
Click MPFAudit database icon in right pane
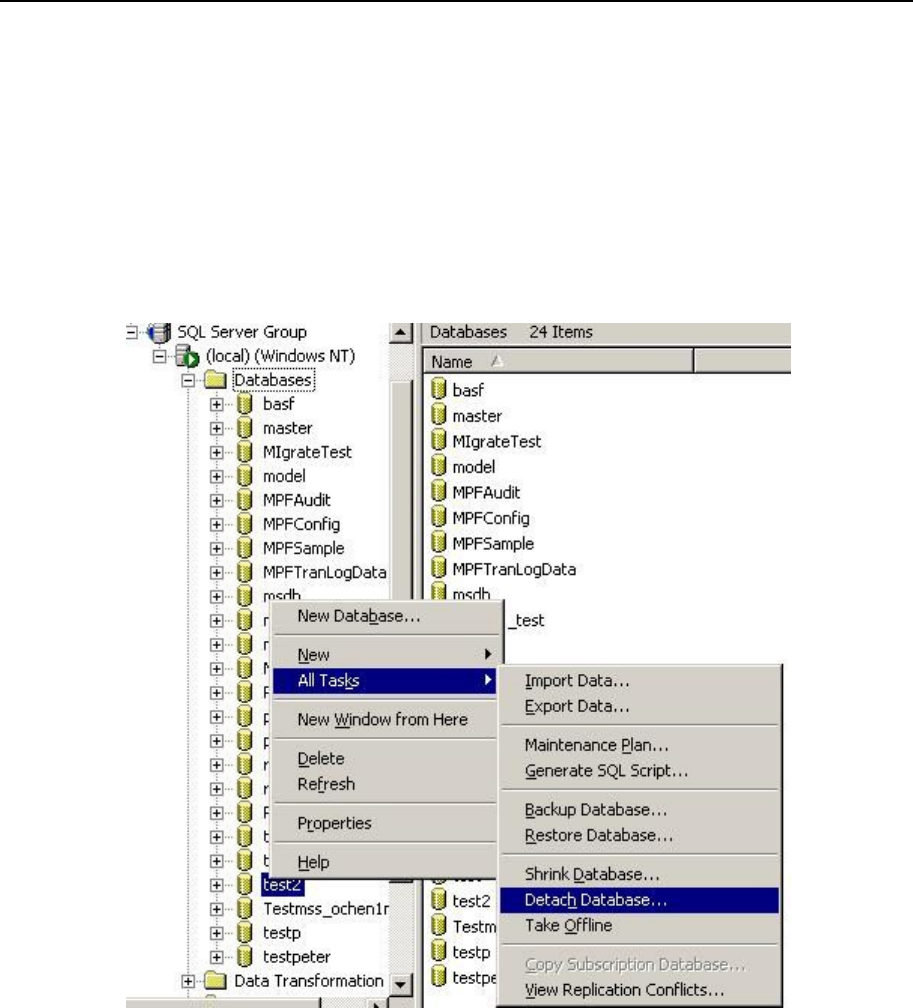pos(438,492)
